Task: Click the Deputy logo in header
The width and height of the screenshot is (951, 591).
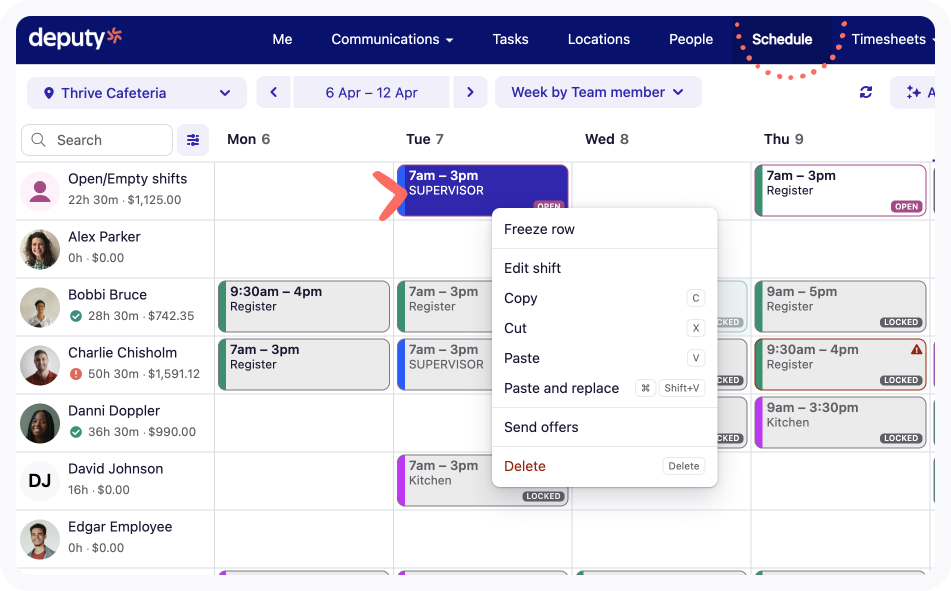Action: 75,39
